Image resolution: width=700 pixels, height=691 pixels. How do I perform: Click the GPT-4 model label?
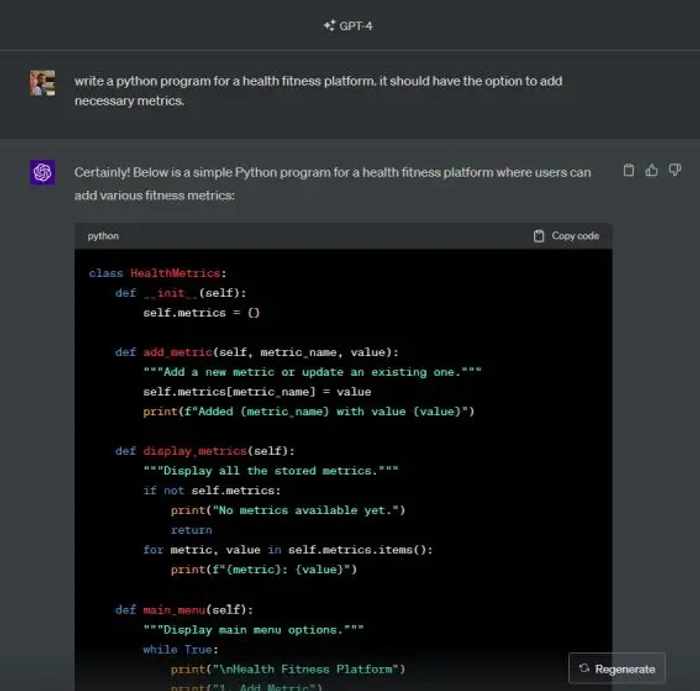pyautogui.click(x=355, y=26)
